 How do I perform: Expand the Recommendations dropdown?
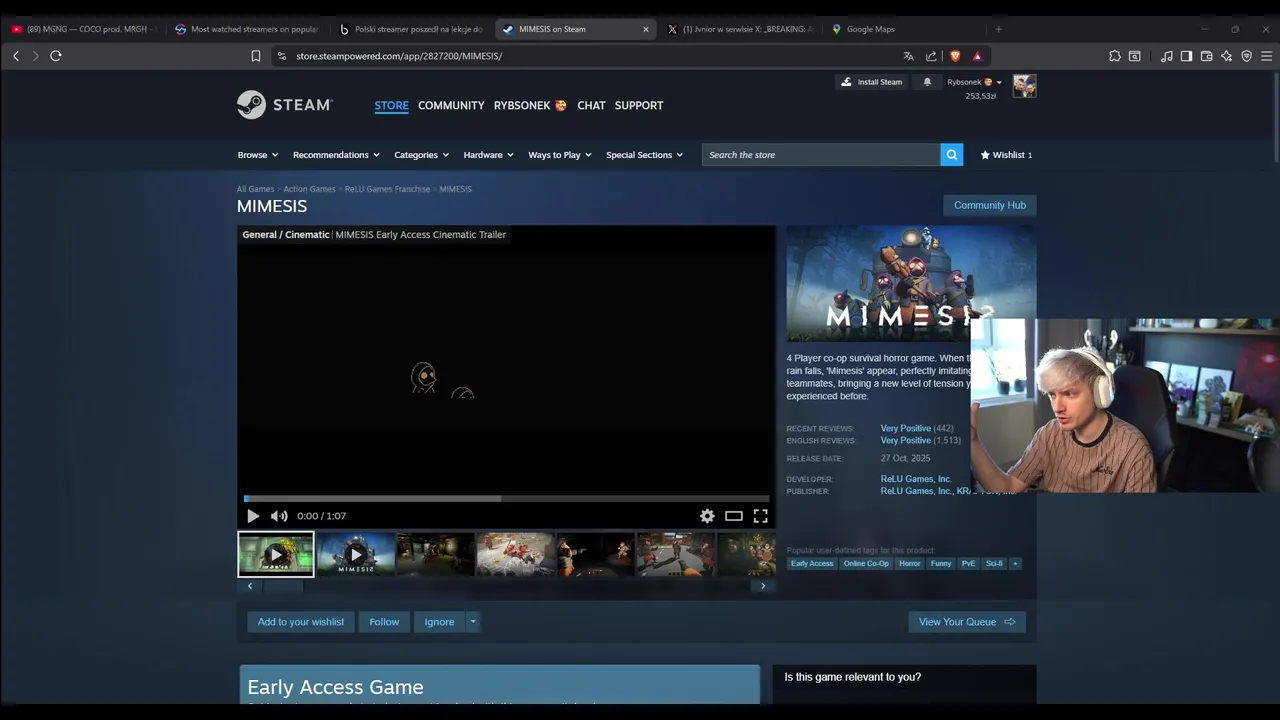point(336,155)
